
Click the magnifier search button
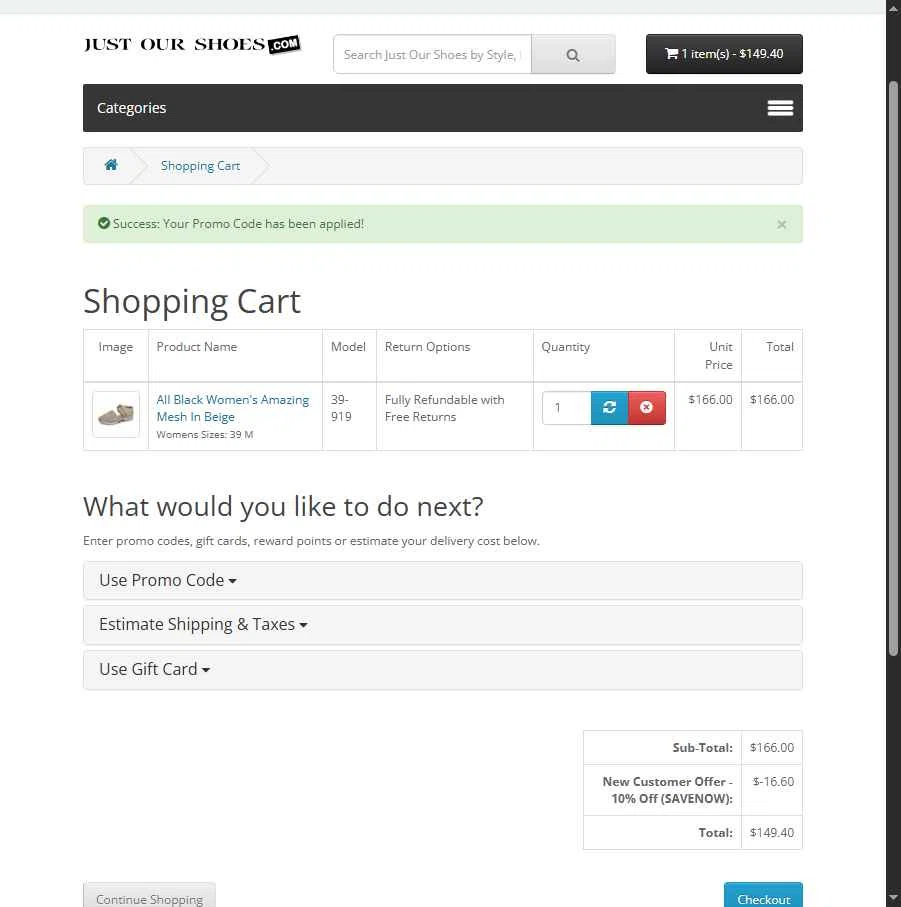click(x=573, y=54)
